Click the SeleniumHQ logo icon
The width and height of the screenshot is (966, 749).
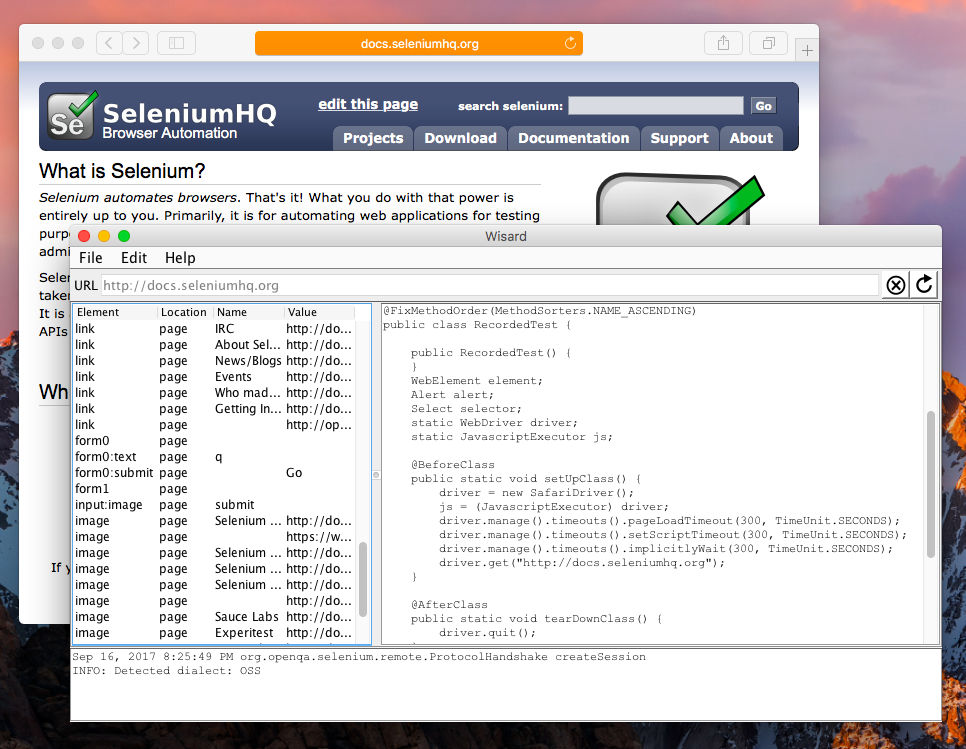pos(73,116)
